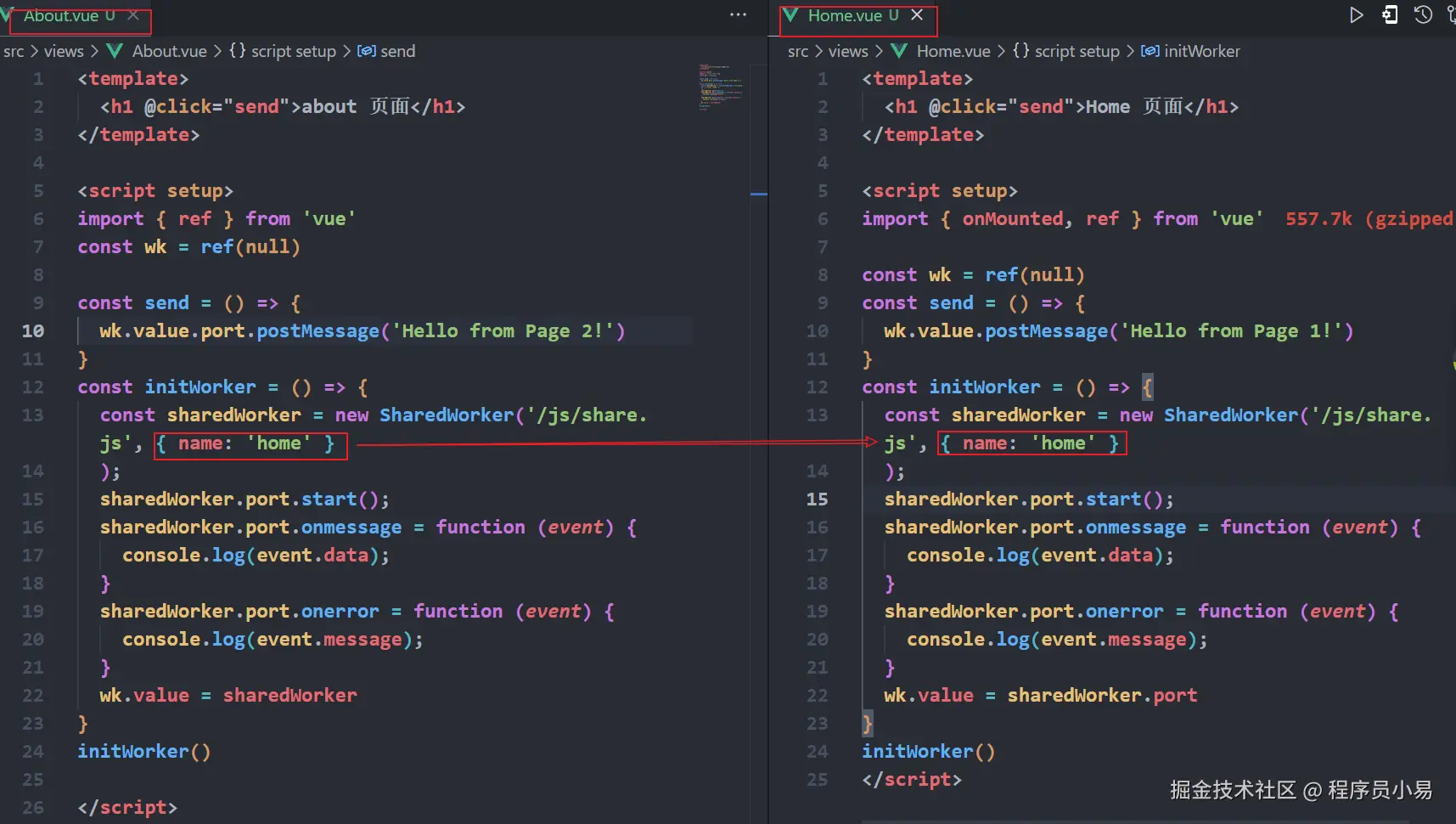Click 'sharedWorker' value on About.vue line 22

[x=290, y=696]
